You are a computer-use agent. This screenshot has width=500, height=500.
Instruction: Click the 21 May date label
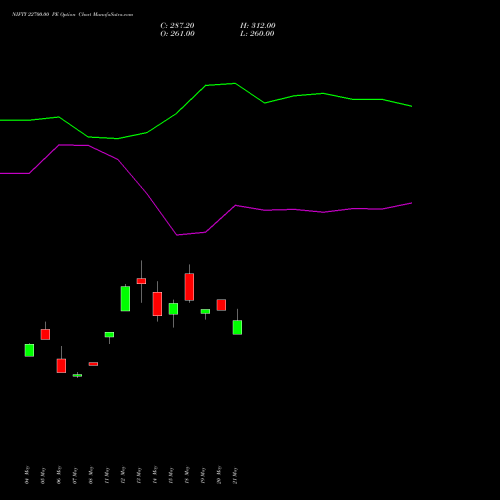tap(235, 475)
